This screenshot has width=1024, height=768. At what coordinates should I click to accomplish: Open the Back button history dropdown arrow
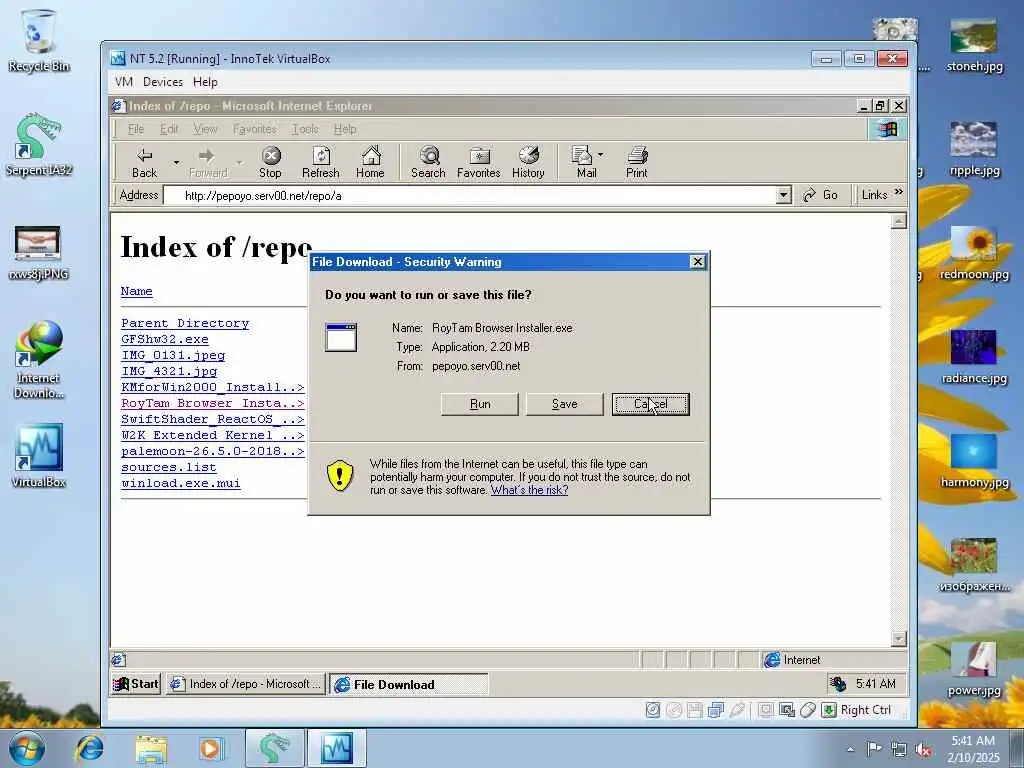tap(176, 163)
